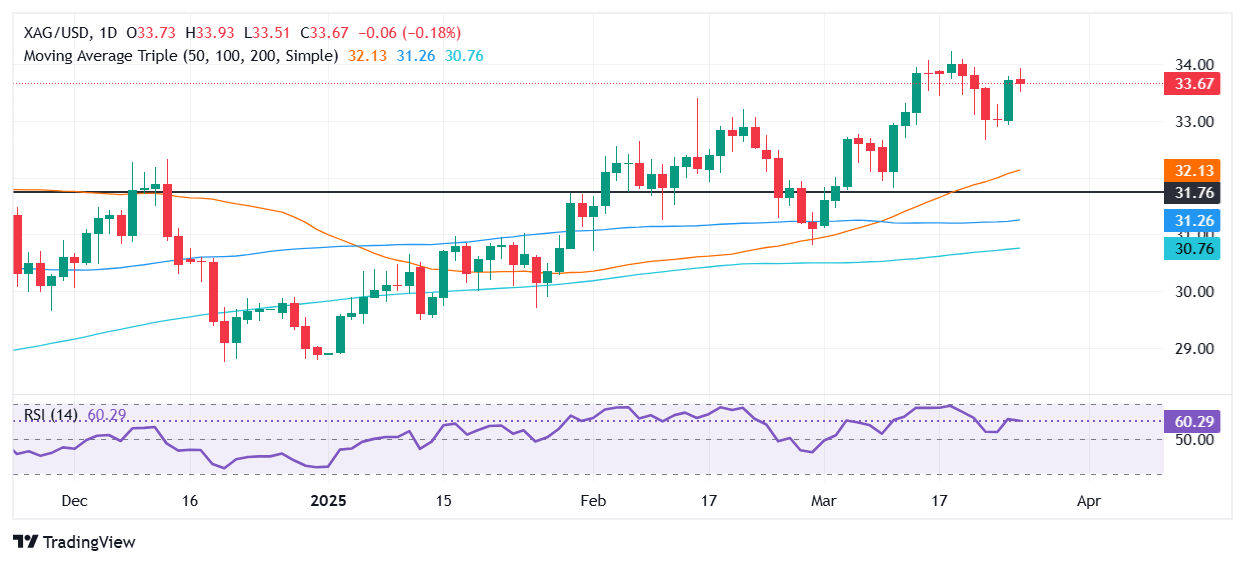The width and height of the screenshot is (1245, 565).
Task: Select the Moving Average Triple legend
Action: 180,56
